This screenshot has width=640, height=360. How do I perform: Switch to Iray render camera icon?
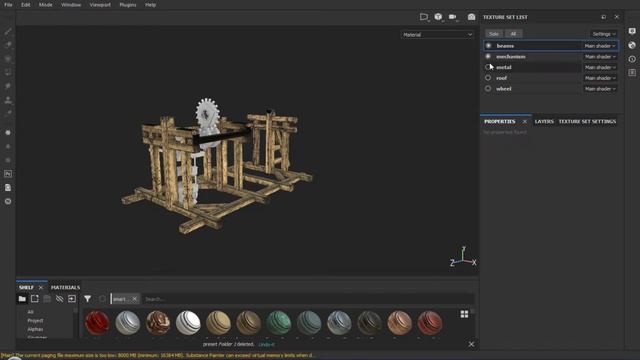(x=471, y=17)
